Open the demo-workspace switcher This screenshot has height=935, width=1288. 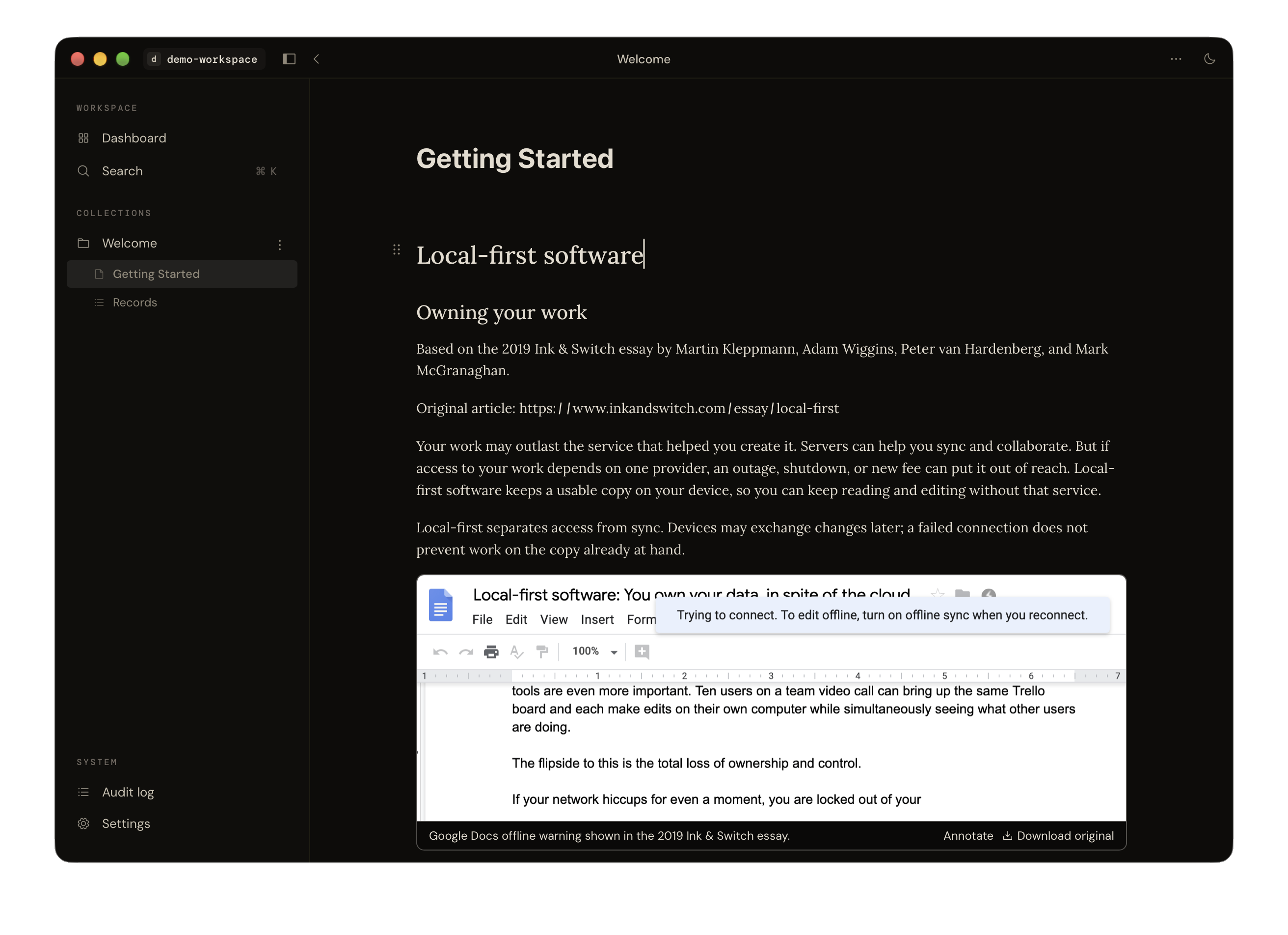(205, 59)
